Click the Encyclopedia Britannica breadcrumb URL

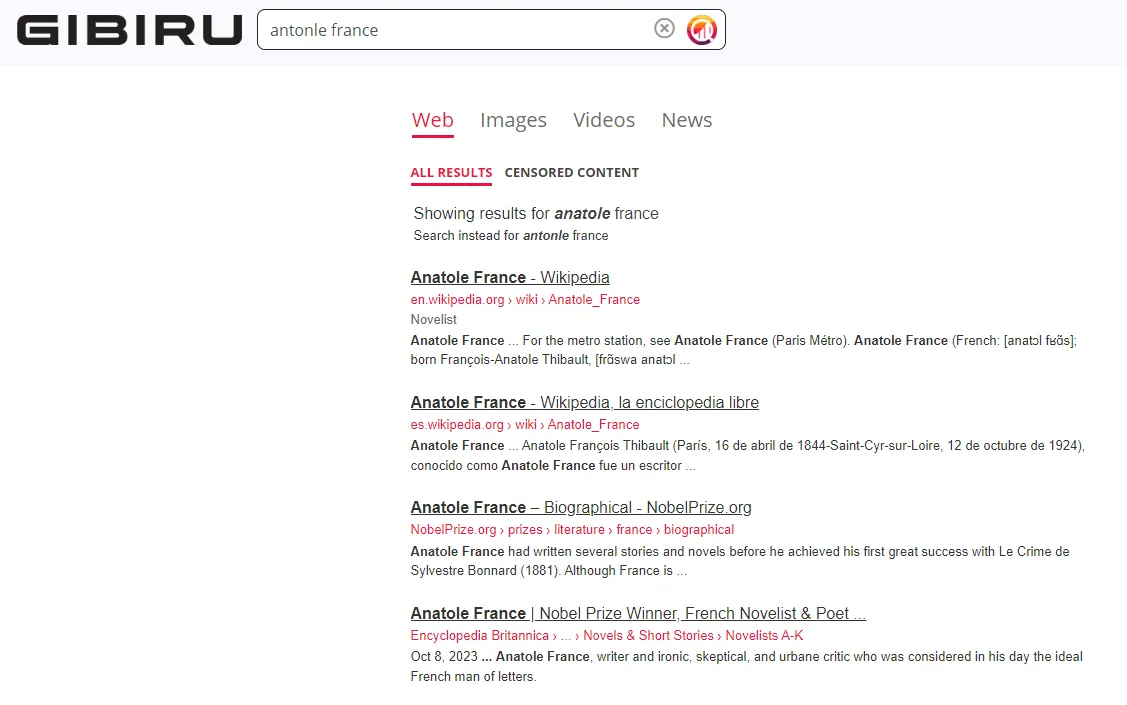pos(607,636)
